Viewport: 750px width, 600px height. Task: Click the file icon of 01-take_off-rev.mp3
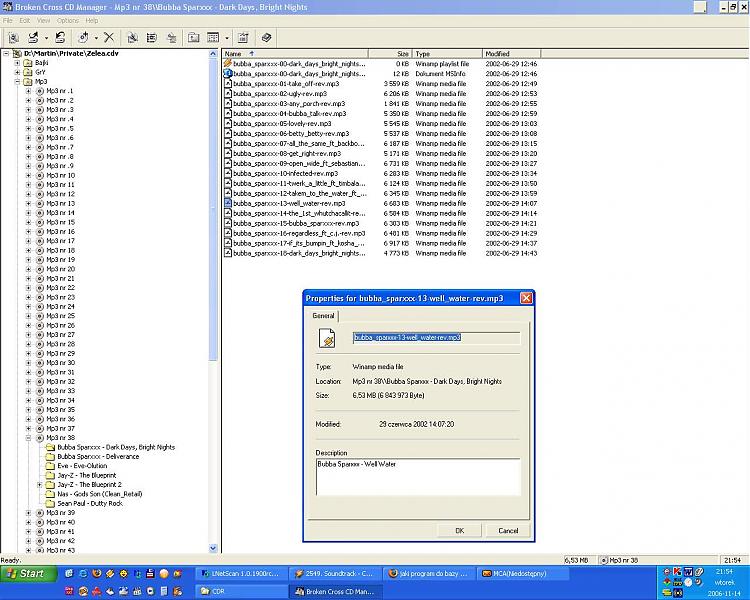point(228,84)
